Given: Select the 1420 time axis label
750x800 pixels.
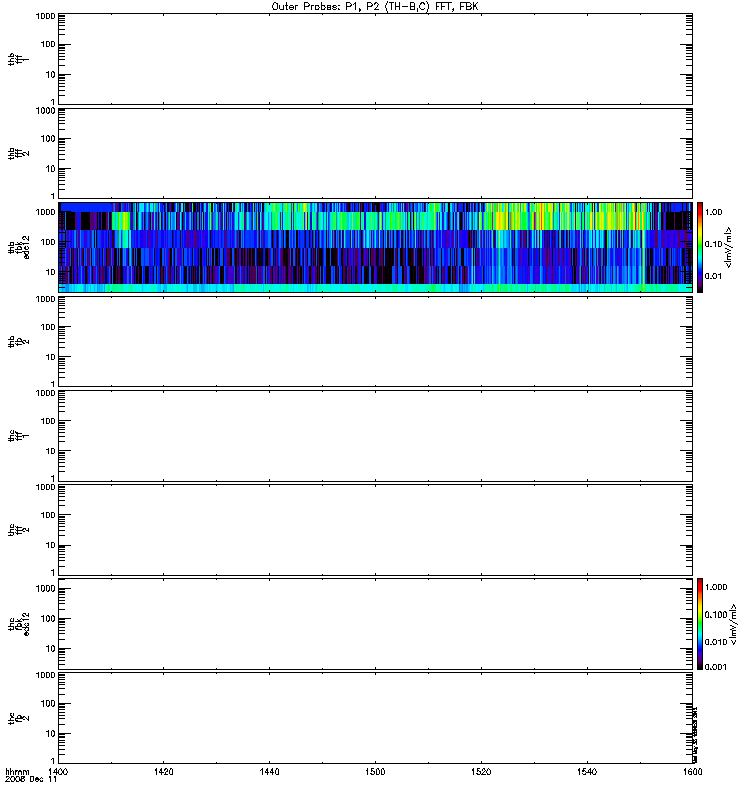Looking at the screenshot, I should coord(163,771).
